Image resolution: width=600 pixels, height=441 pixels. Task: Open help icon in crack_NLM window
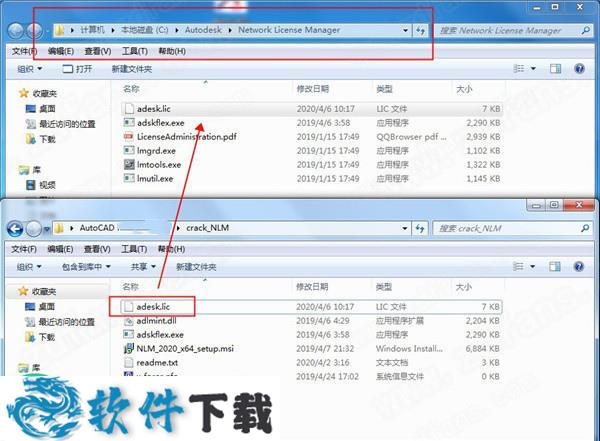(x=579, y=266)
